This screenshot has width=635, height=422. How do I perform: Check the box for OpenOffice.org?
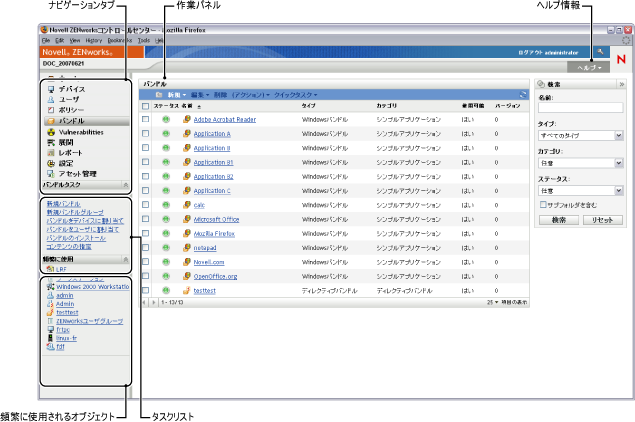point(145,276)
